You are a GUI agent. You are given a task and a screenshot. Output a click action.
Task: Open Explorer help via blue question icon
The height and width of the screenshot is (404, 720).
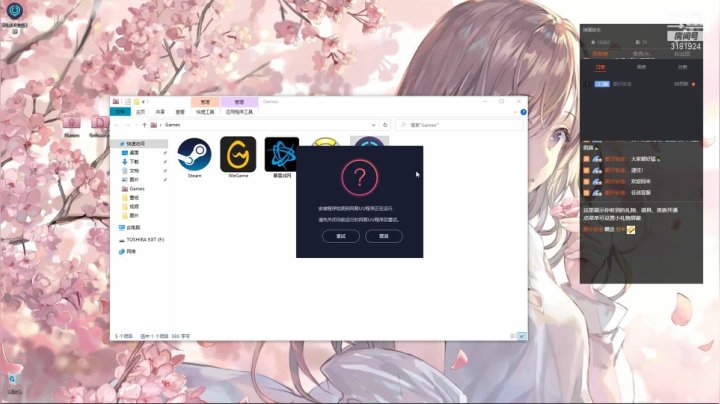(523, 112)
